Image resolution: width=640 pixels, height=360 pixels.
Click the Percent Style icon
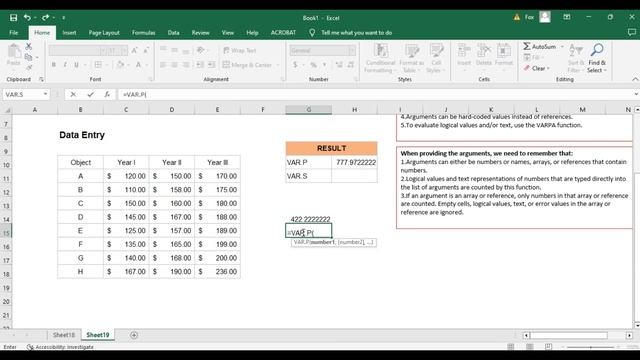[313, 64]
